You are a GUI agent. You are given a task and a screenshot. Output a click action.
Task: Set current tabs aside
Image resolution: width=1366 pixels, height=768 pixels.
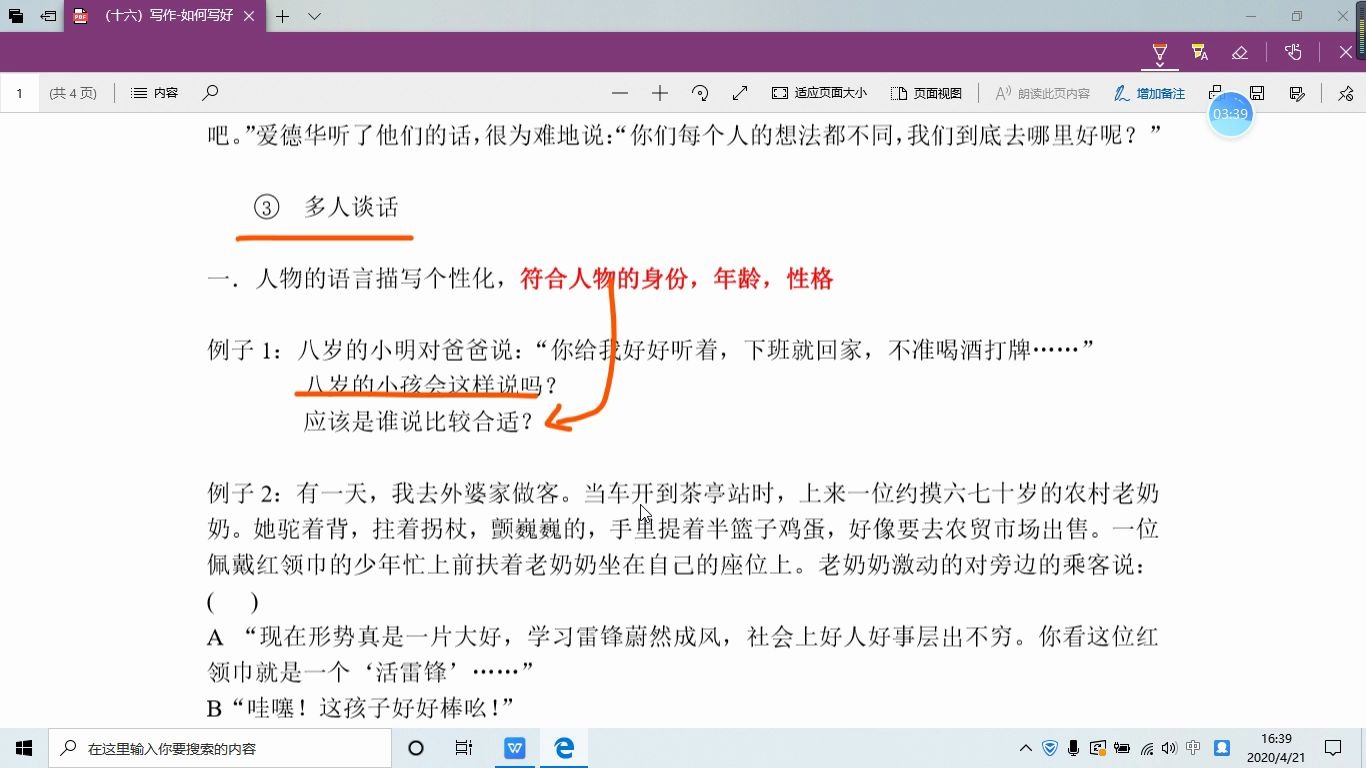click(x=48, y=16)
